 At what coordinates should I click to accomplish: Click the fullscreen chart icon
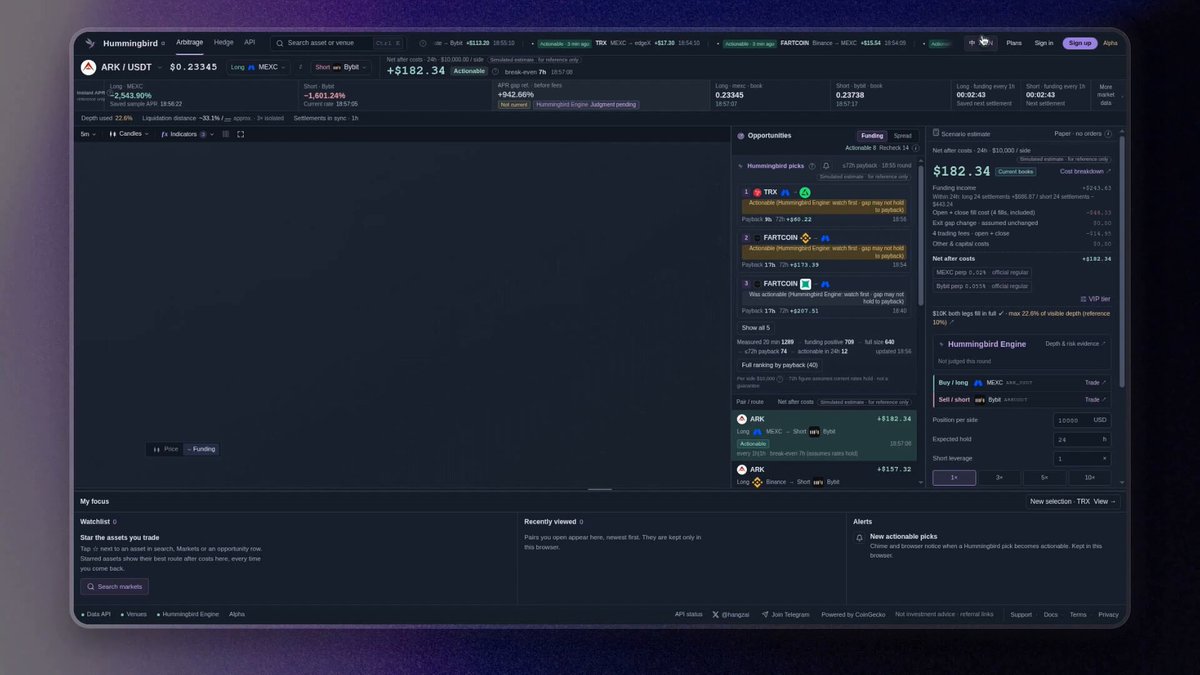tap(240, 134)
